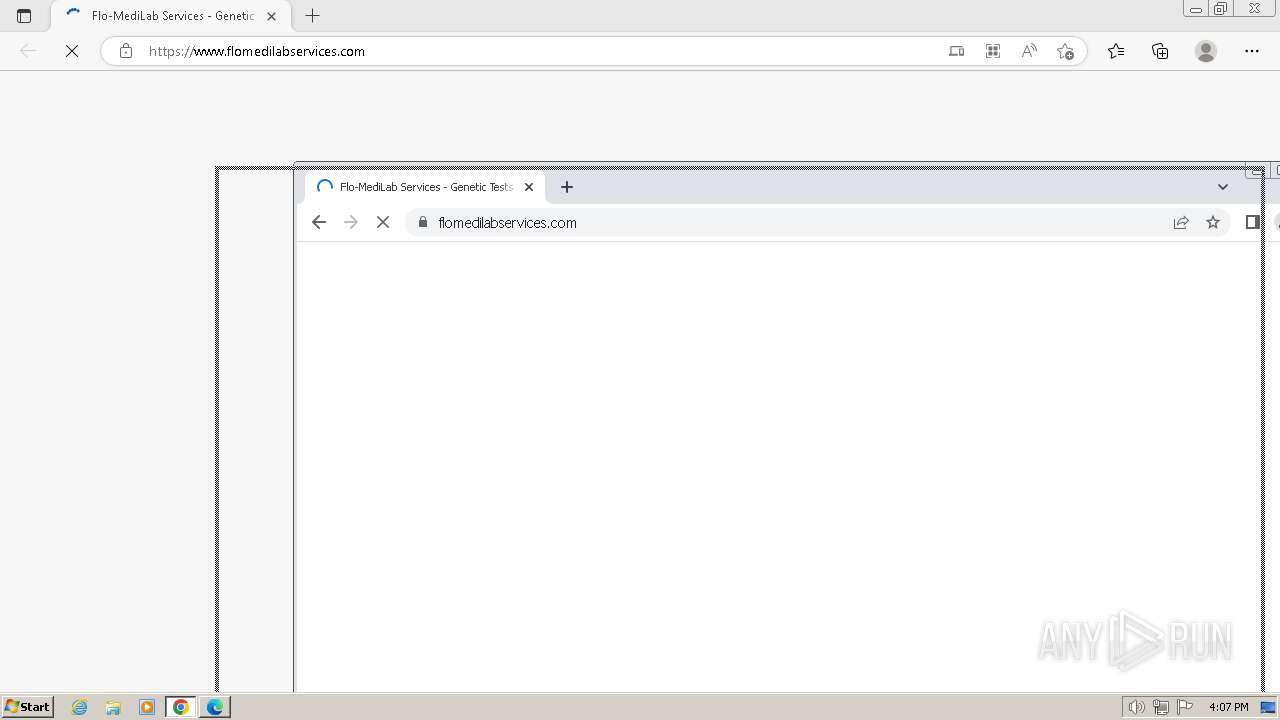Go back in Chrome window

pos(319,223)
